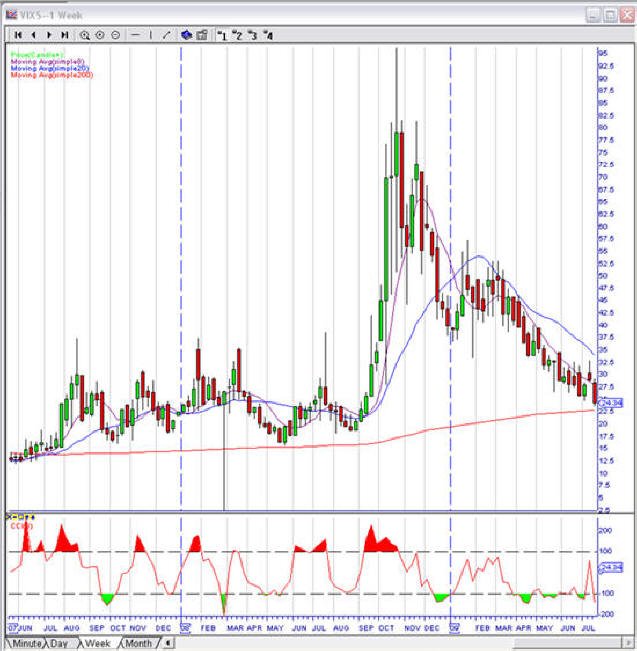Click the tab scroll left arrow beside Month
Image resolution: width=637 pixels, height=651 pixels.
pyautogui.click(x=168, y=643)
